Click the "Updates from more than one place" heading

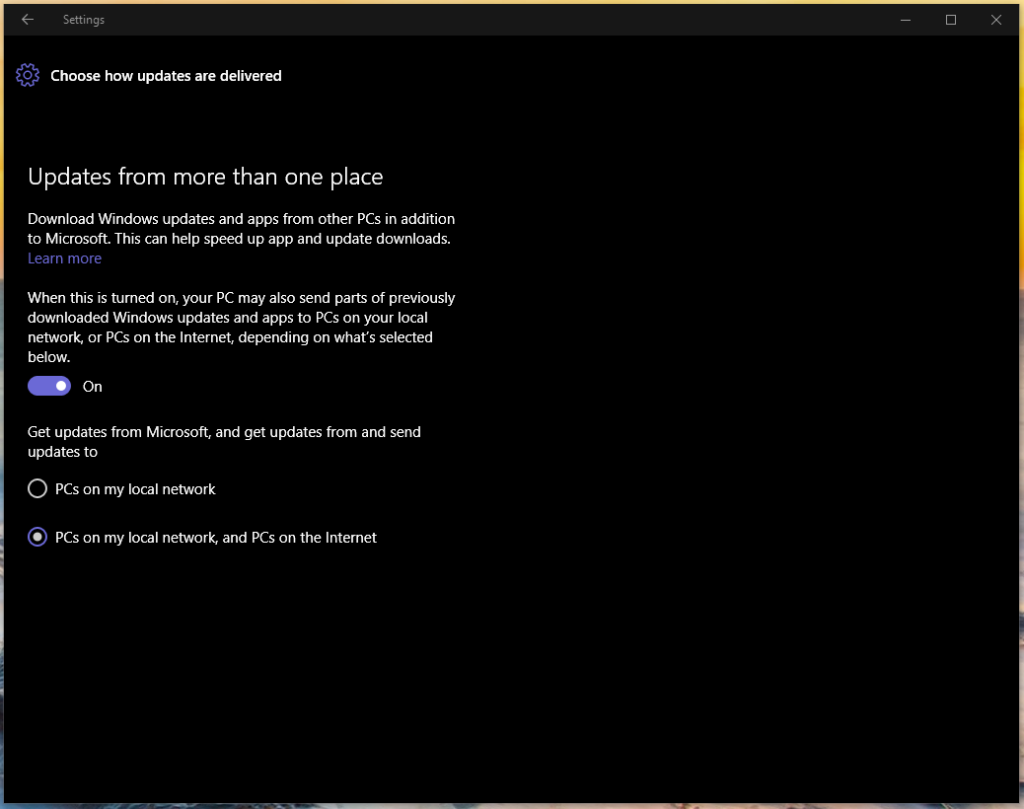pyautogui.click(x=205, y=177)
